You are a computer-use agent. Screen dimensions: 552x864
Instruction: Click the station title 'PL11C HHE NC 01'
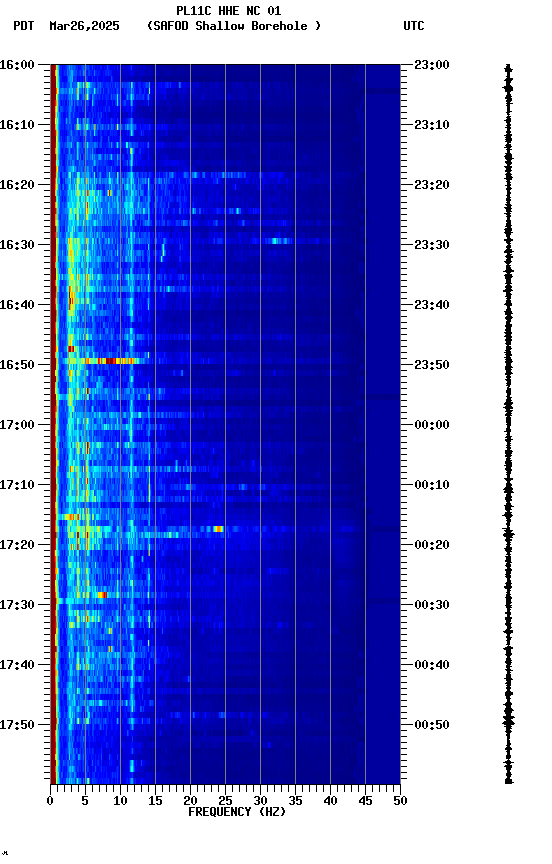pos(229,11)
